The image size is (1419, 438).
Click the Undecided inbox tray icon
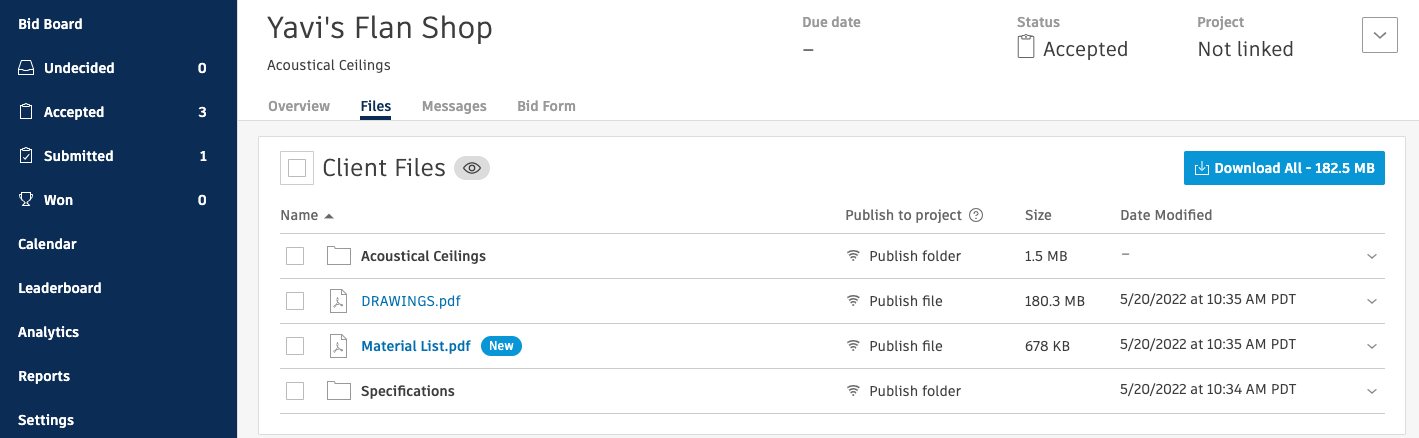[27, 68]
